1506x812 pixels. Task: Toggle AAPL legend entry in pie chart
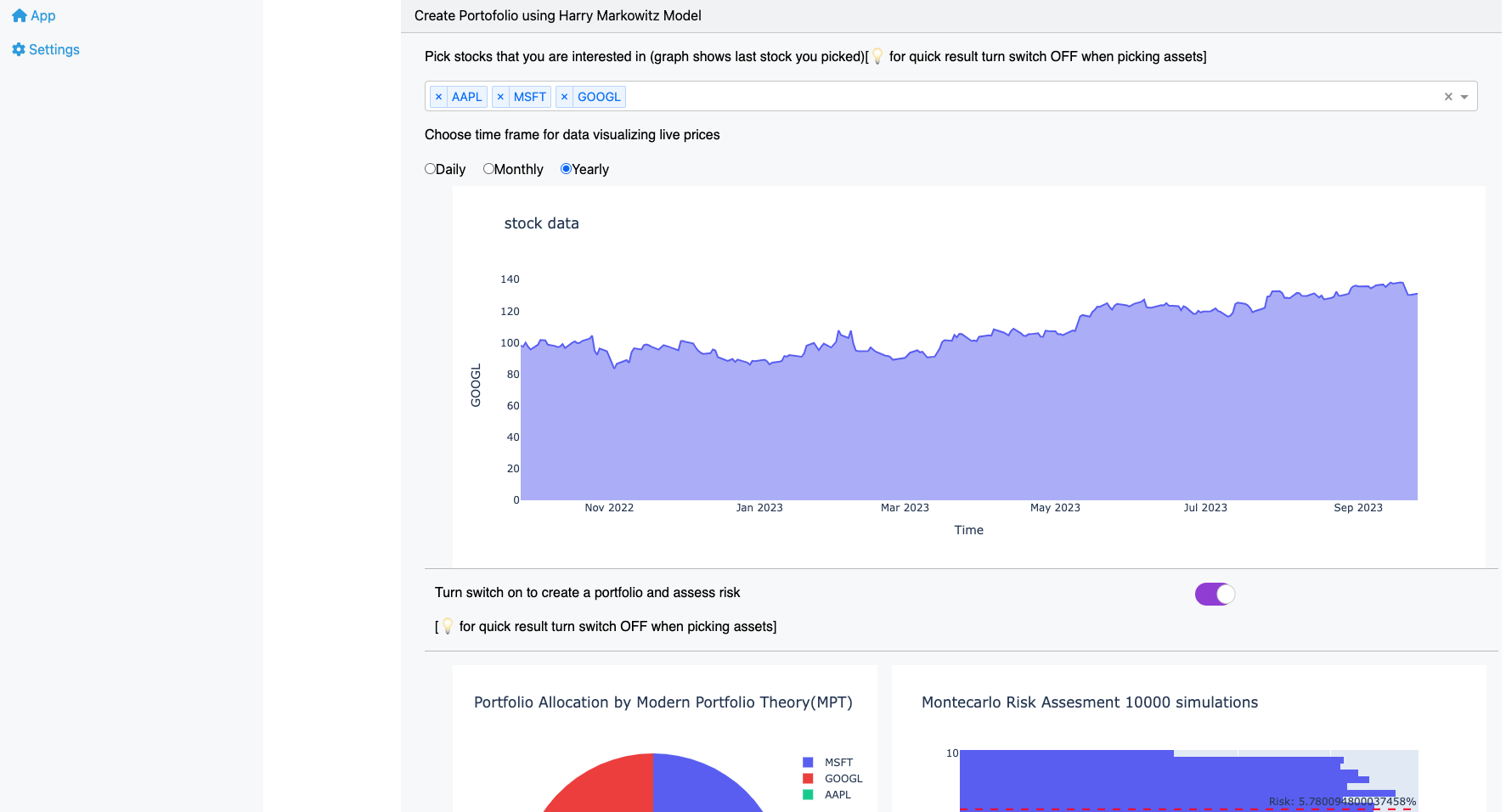click(x=827, y=795)
